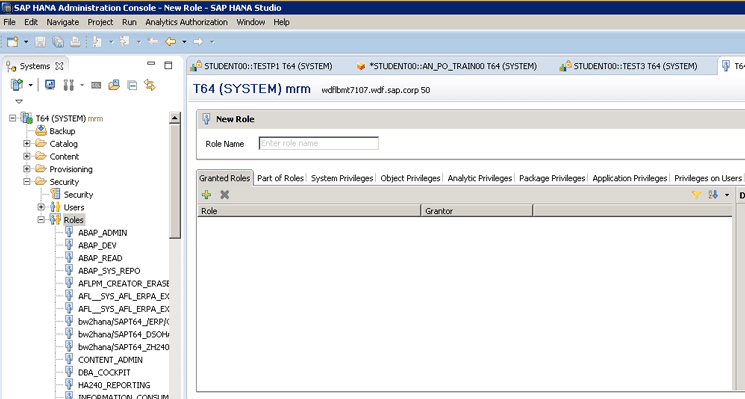Switch to STUDENT00::AN_PO_TRAIN00 editor tab
Screen dimensions: 745x399
[453, 66]
